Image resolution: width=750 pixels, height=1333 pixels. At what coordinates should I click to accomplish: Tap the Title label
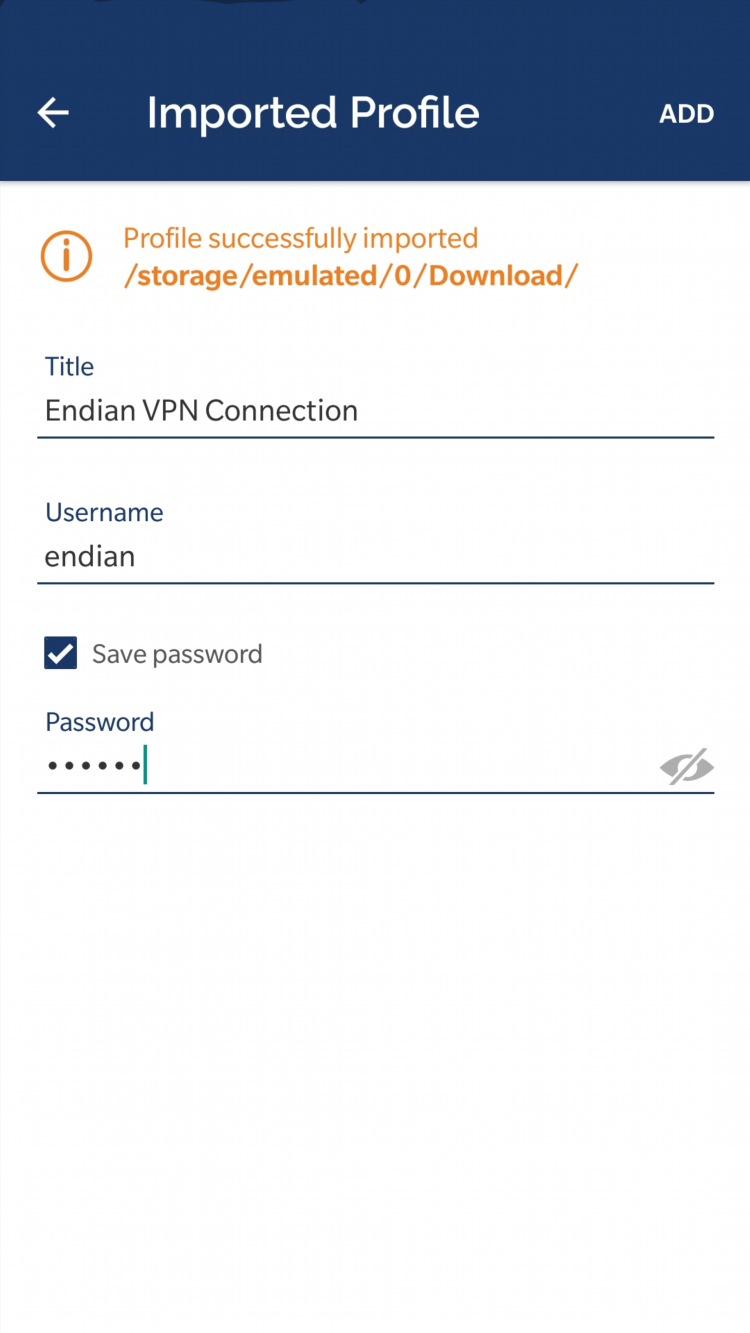pyautogui.click(x=70, y=367)
